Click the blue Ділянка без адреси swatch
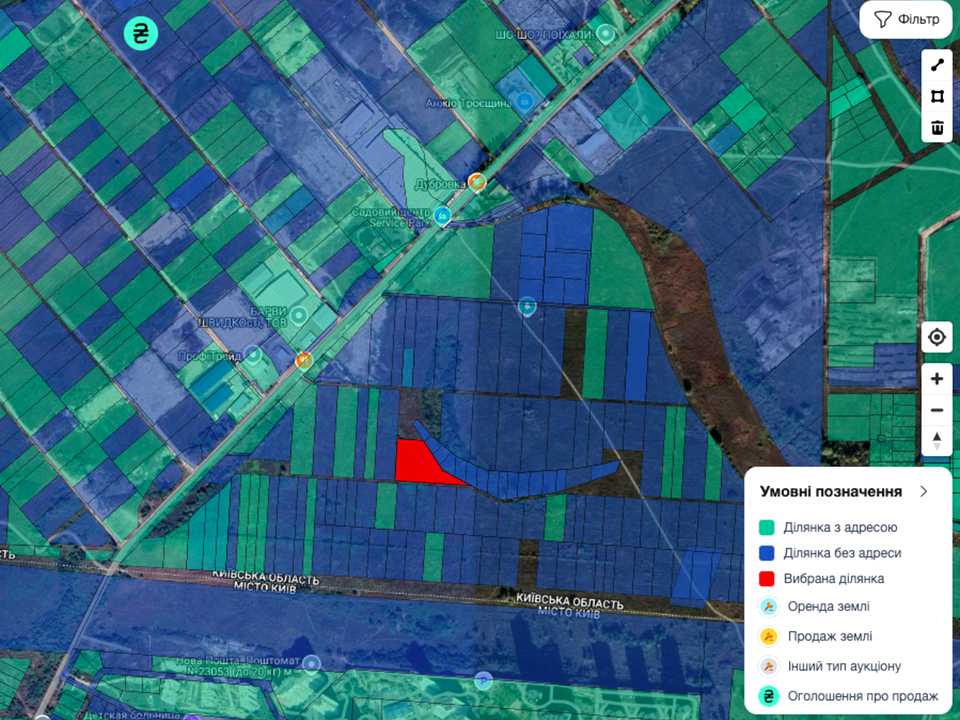This screenshot has height=720, width=960. (767, 553)
